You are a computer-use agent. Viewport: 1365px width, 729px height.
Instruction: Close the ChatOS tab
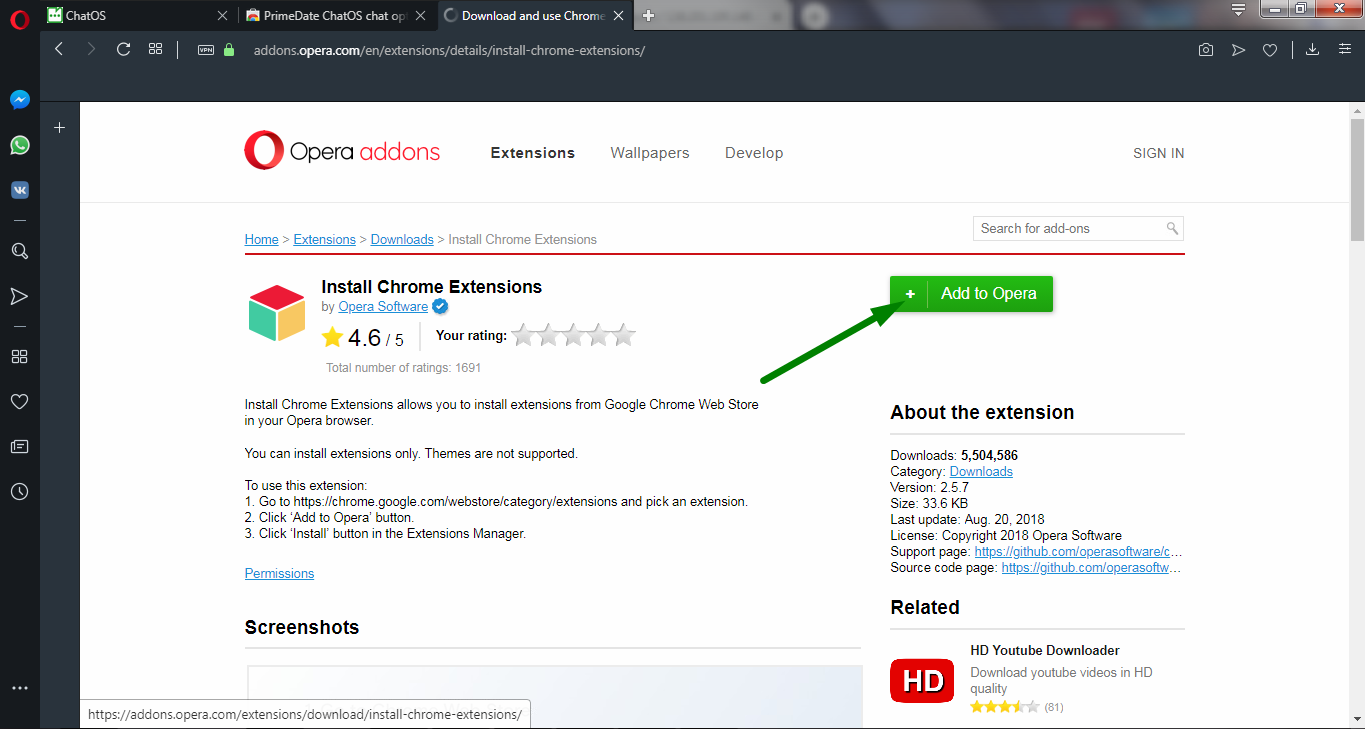222,15
